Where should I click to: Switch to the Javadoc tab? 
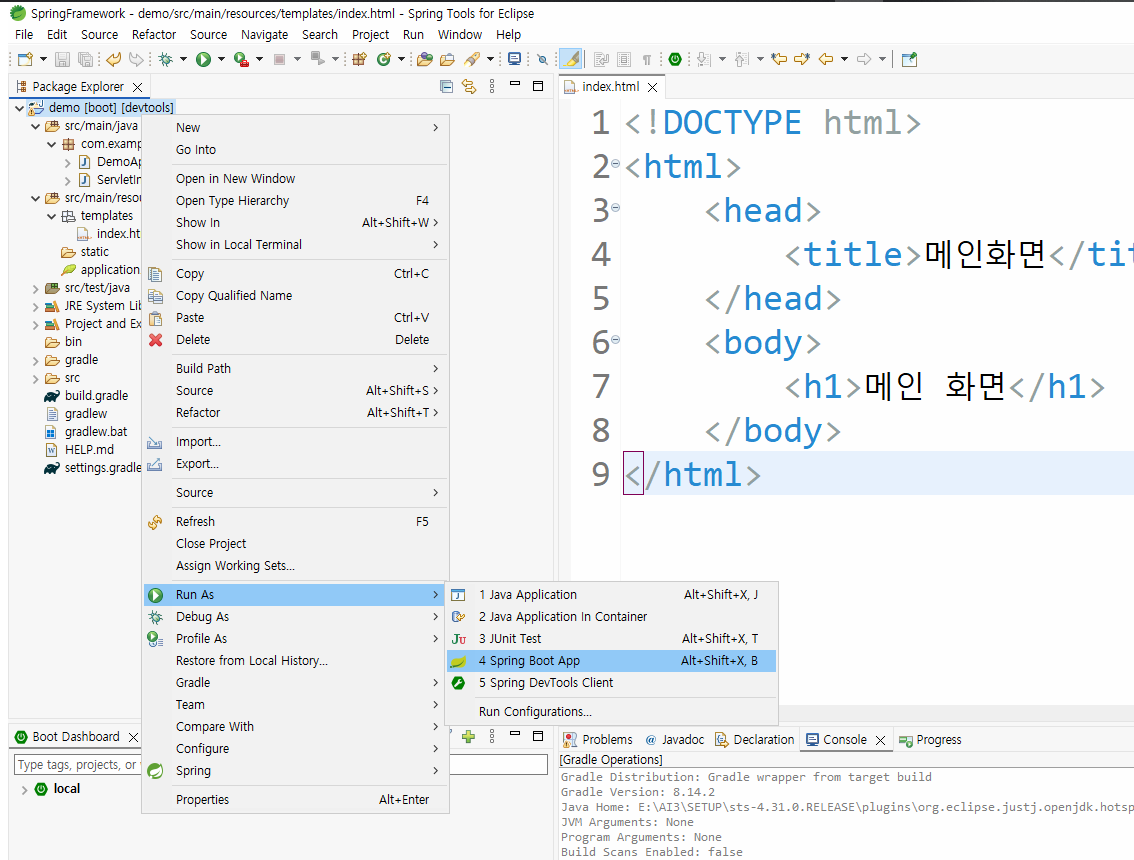pos(675,740)
